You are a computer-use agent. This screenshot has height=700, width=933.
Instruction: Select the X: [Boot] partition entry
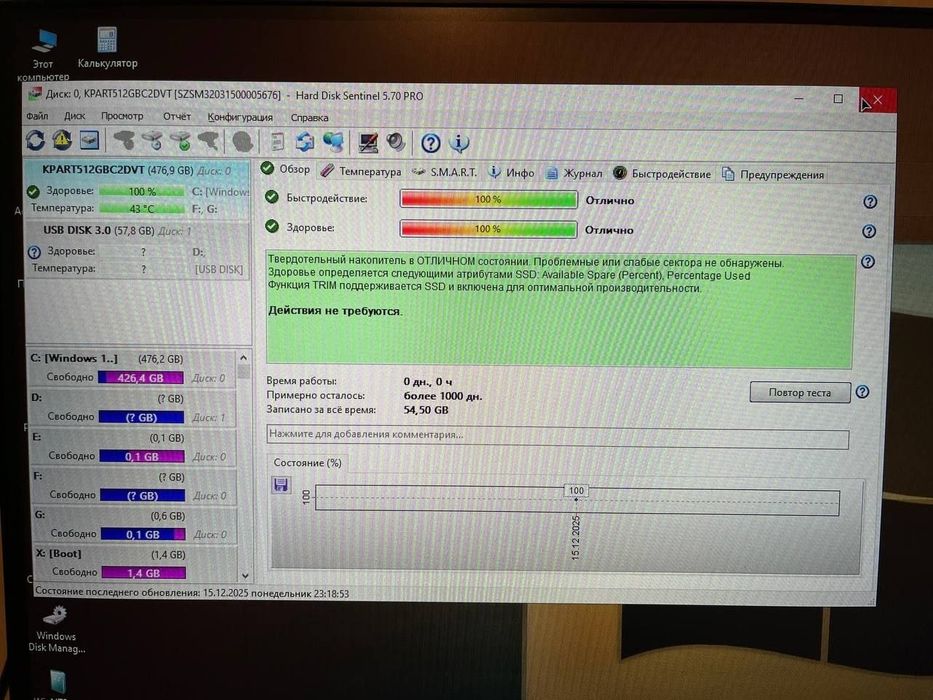pos(134,563)
